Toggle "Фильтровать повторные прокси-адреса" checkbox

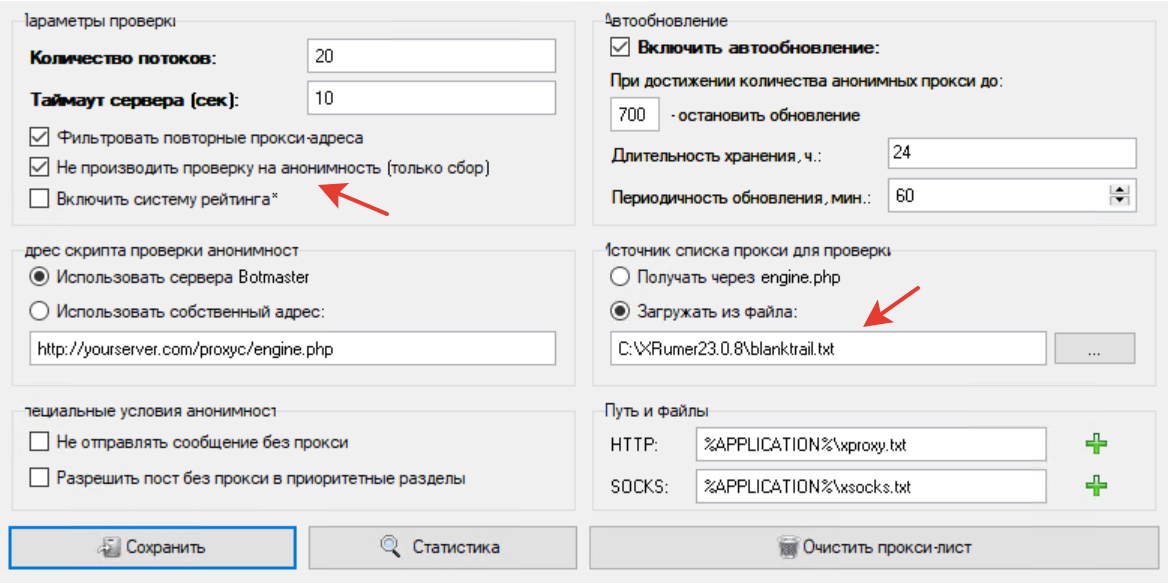pyautogui.click(x=39, y=138)
